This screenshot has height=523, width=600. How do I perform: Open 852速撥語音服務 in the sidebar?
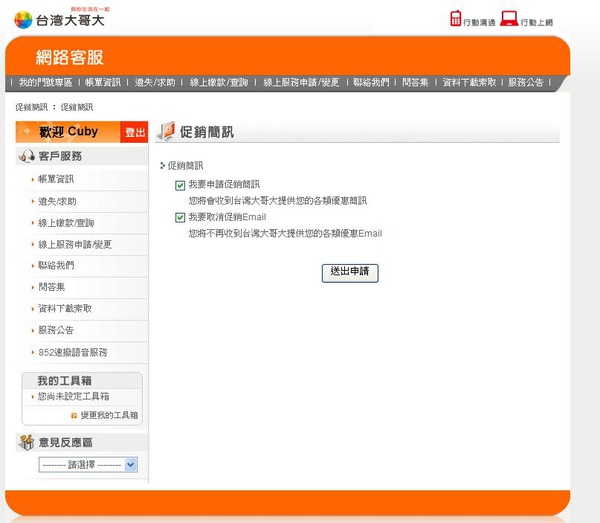pos(73,352)
